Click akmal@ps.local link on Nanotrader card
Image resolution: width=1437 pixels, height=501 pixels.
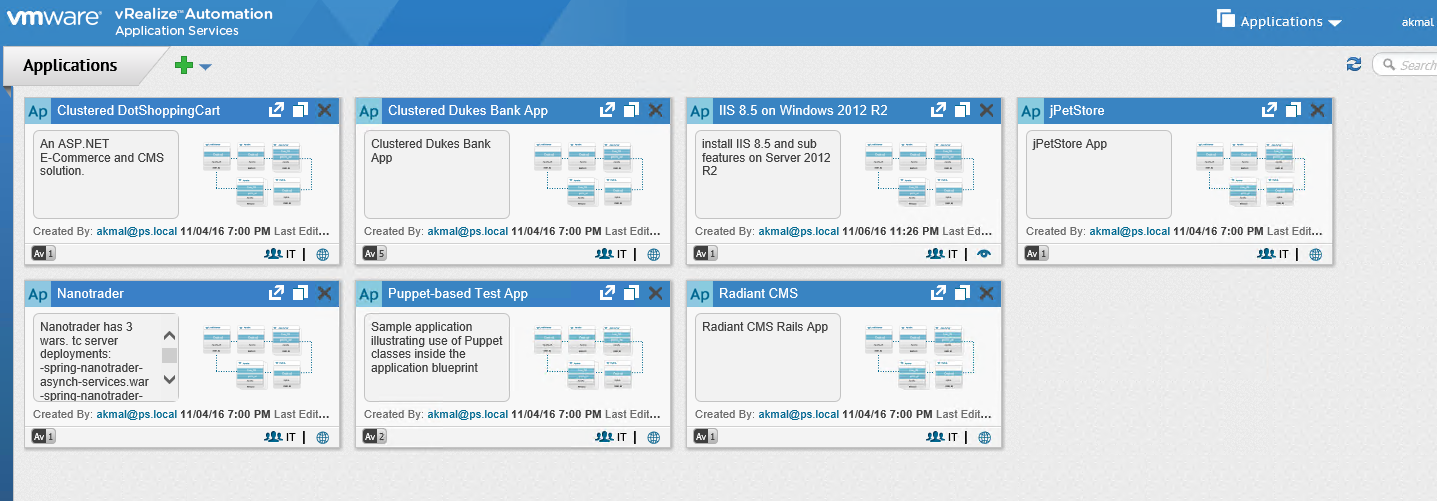point(136,414)
